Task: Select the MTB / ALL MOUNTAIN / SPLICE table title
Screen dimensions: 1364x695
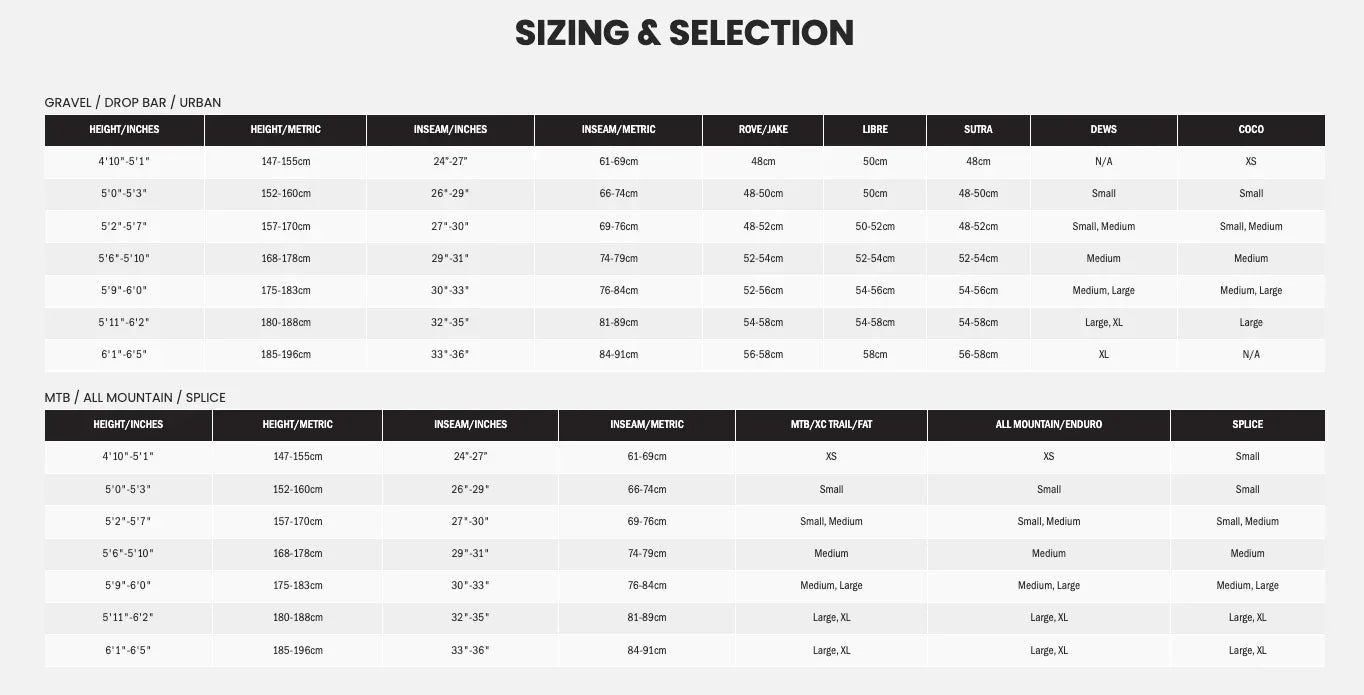Action: point(135,397)
